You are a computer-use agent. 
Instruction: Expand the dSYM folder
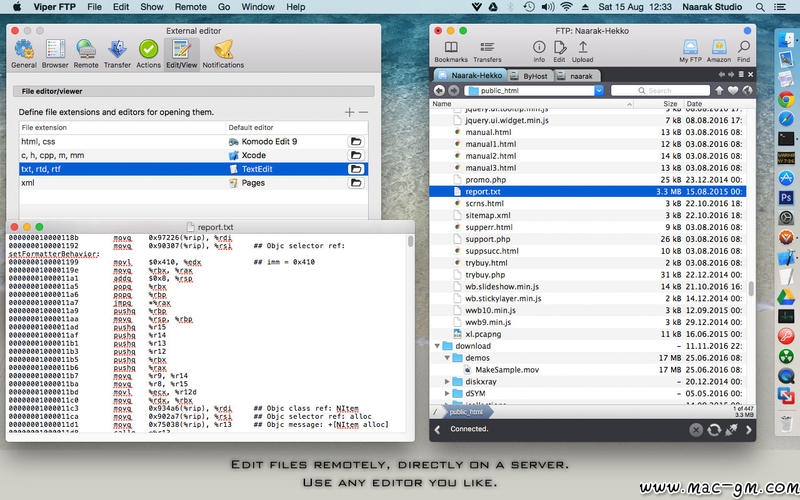tap(447, 393)
